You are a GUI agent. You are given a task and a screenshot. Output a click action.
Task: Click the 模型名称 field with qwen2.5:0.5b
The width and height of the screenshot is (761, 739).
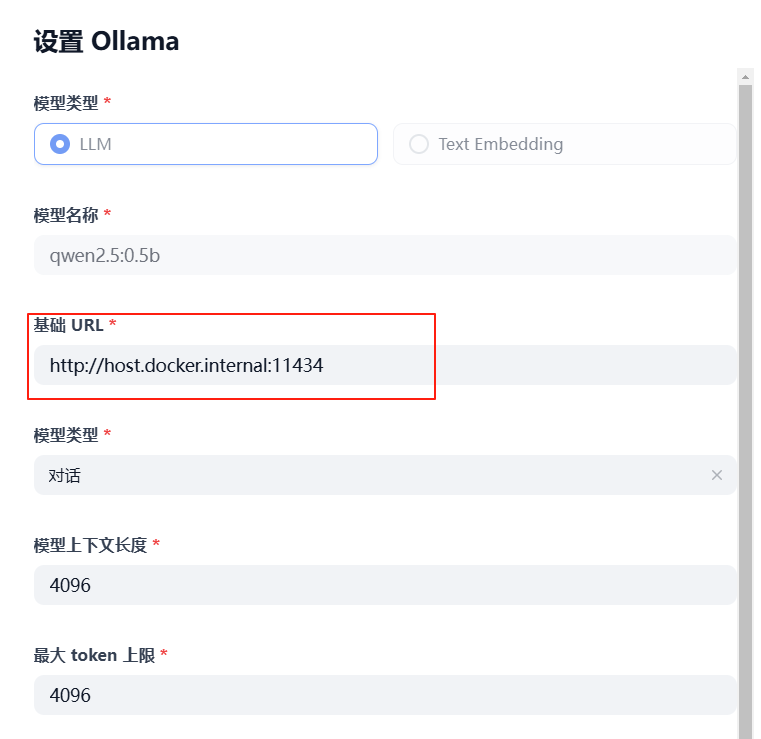385,255
